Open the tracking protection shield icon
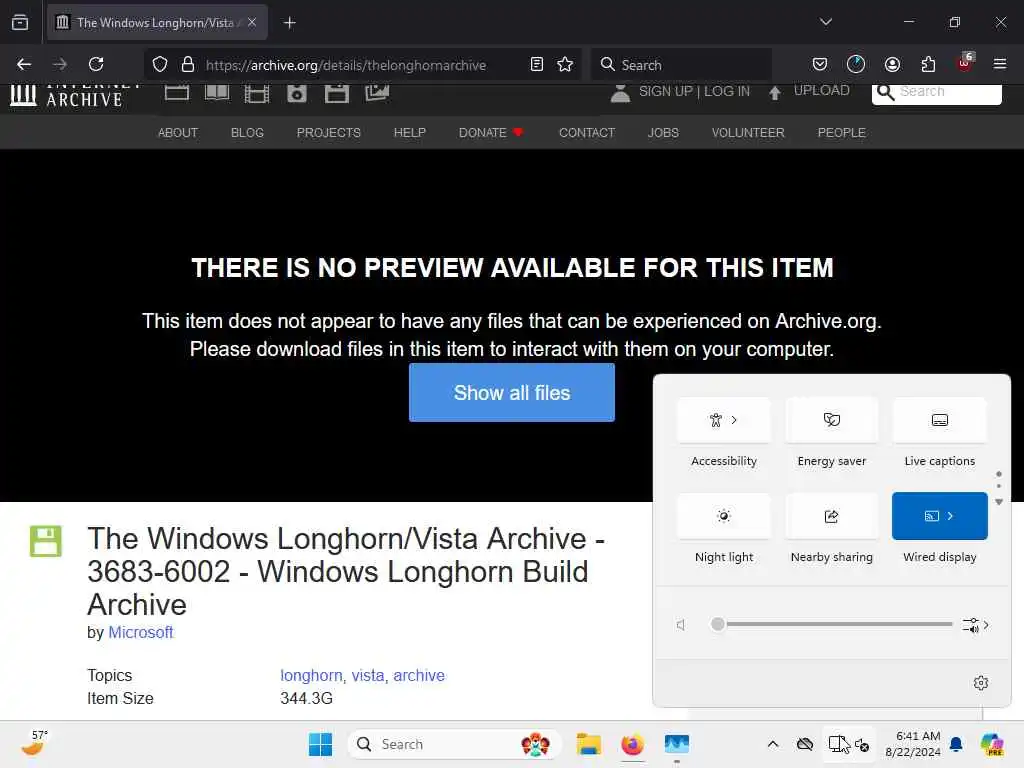This screenshot has width=1024, height=768. [x=160, y=64]
